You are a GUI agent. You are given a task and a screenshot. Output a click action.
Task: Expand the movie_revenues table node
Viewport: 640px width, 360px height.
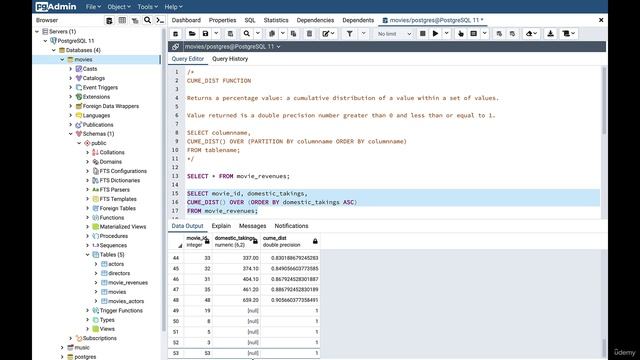tap(96, 282)
